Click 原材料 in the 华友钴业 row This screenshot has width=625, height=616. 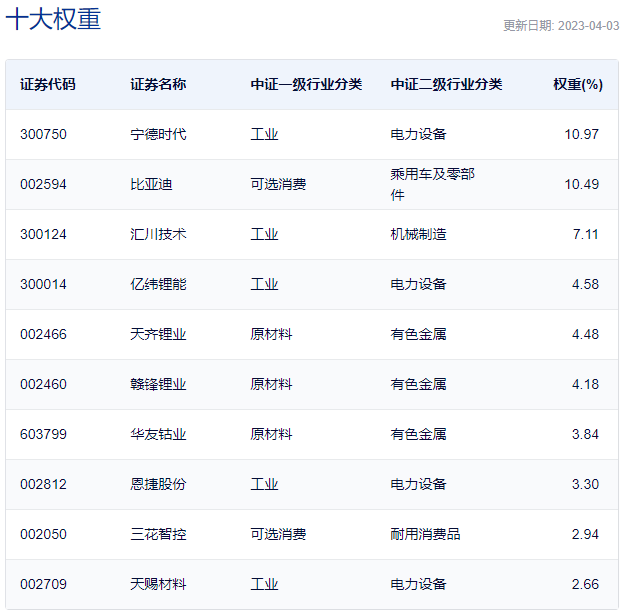[271, 435]
